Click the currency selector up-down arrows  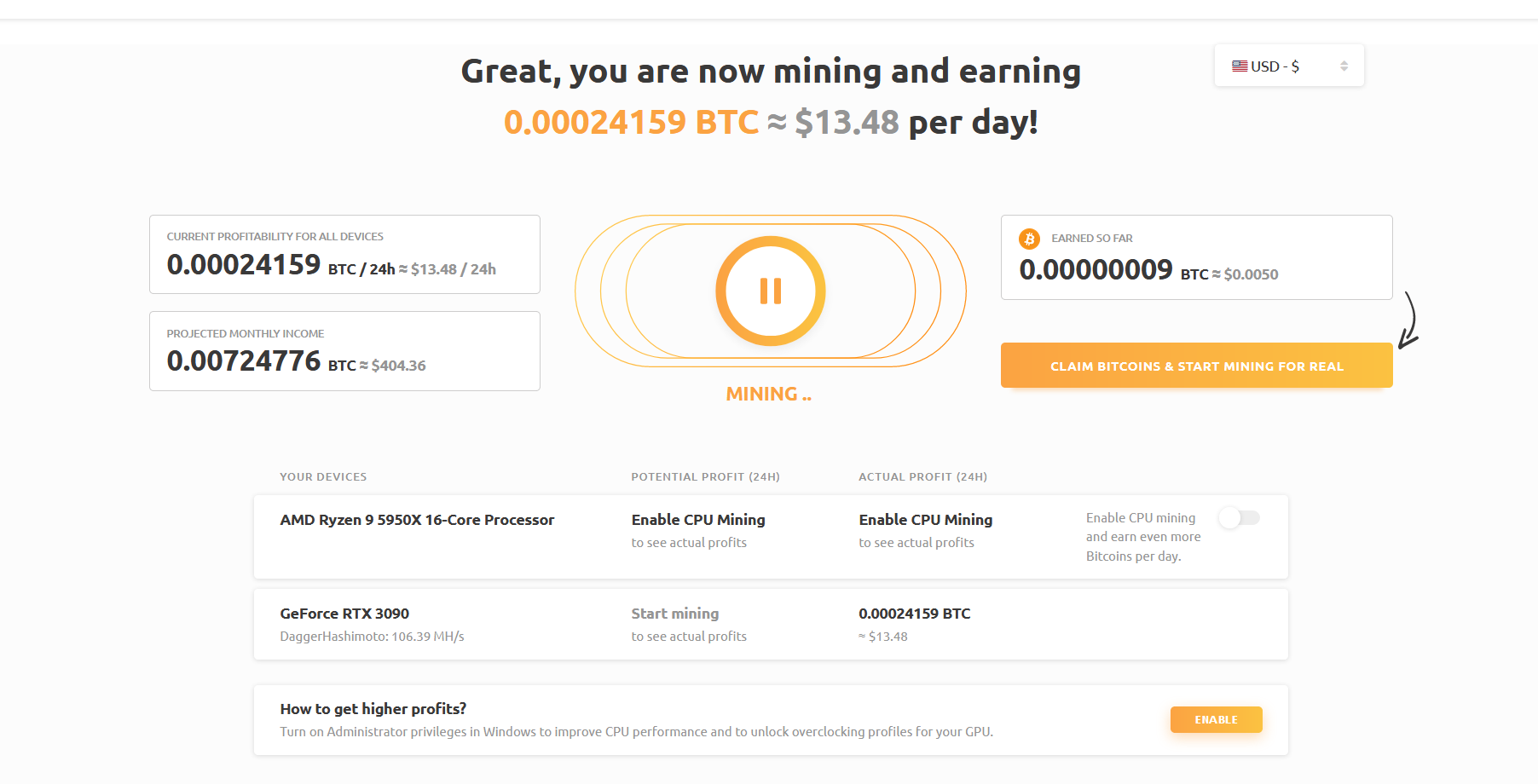tap(1344, 66)
